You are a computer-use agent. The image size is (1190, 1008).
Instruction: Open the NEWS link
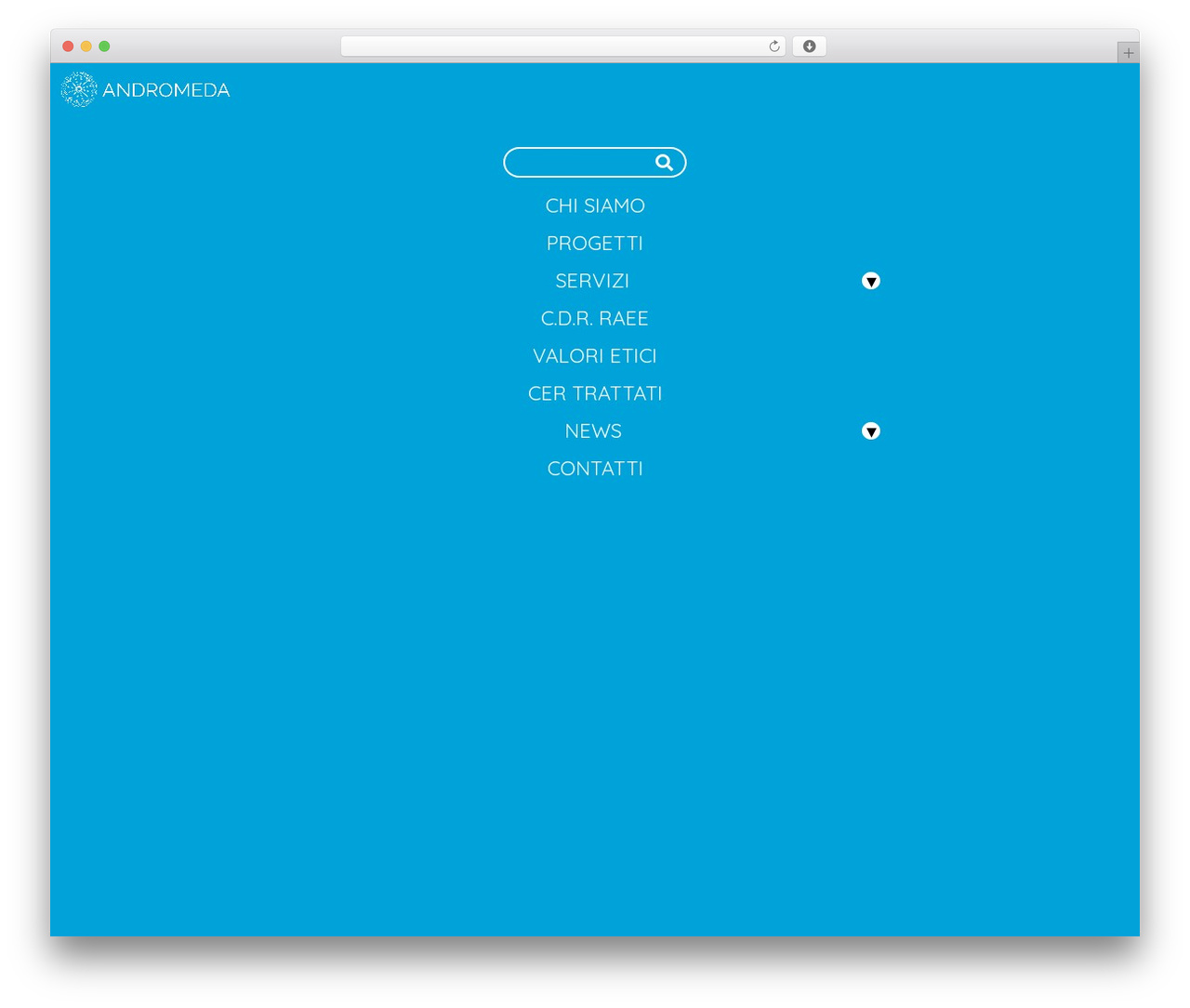pos(593,431)
